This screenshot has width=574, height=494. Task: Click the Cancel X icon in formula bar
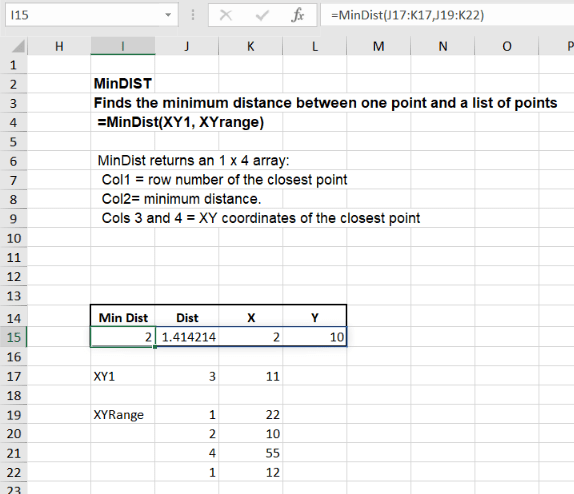[x=226, y=15]
